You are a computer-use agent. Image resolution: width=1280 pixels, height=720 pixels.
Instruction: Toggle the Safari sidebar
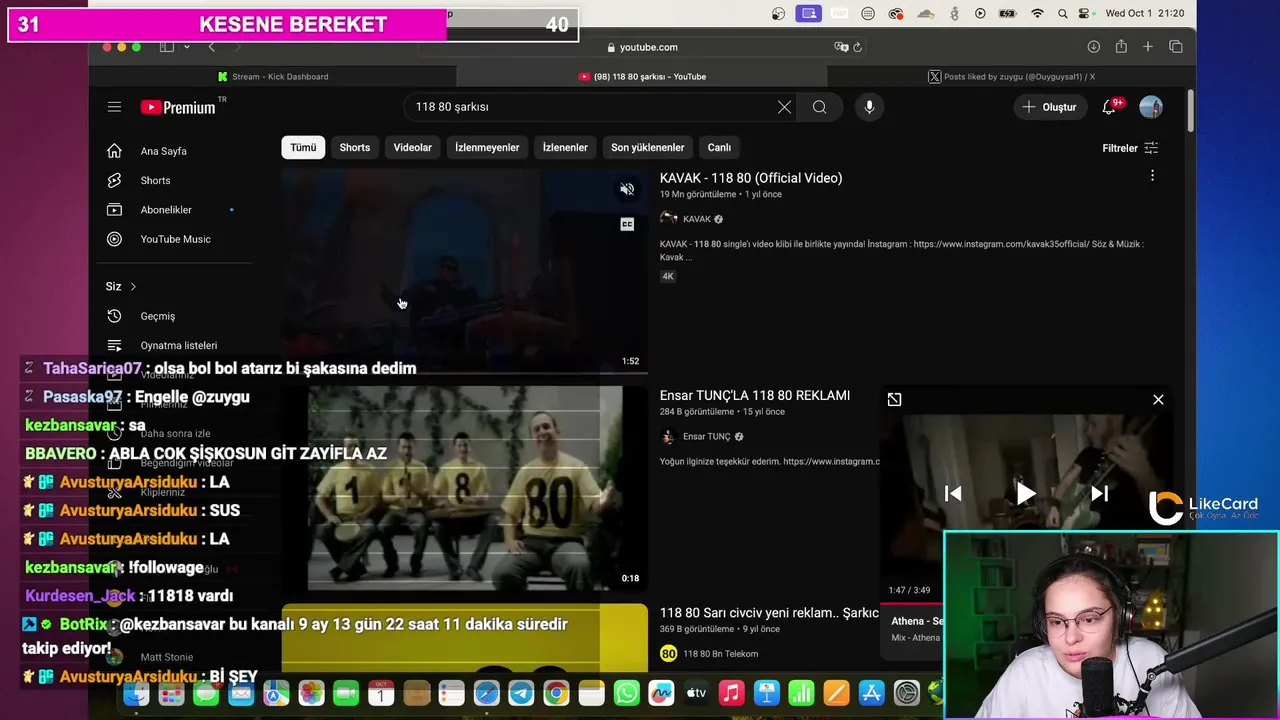click(x=167, y=47)
